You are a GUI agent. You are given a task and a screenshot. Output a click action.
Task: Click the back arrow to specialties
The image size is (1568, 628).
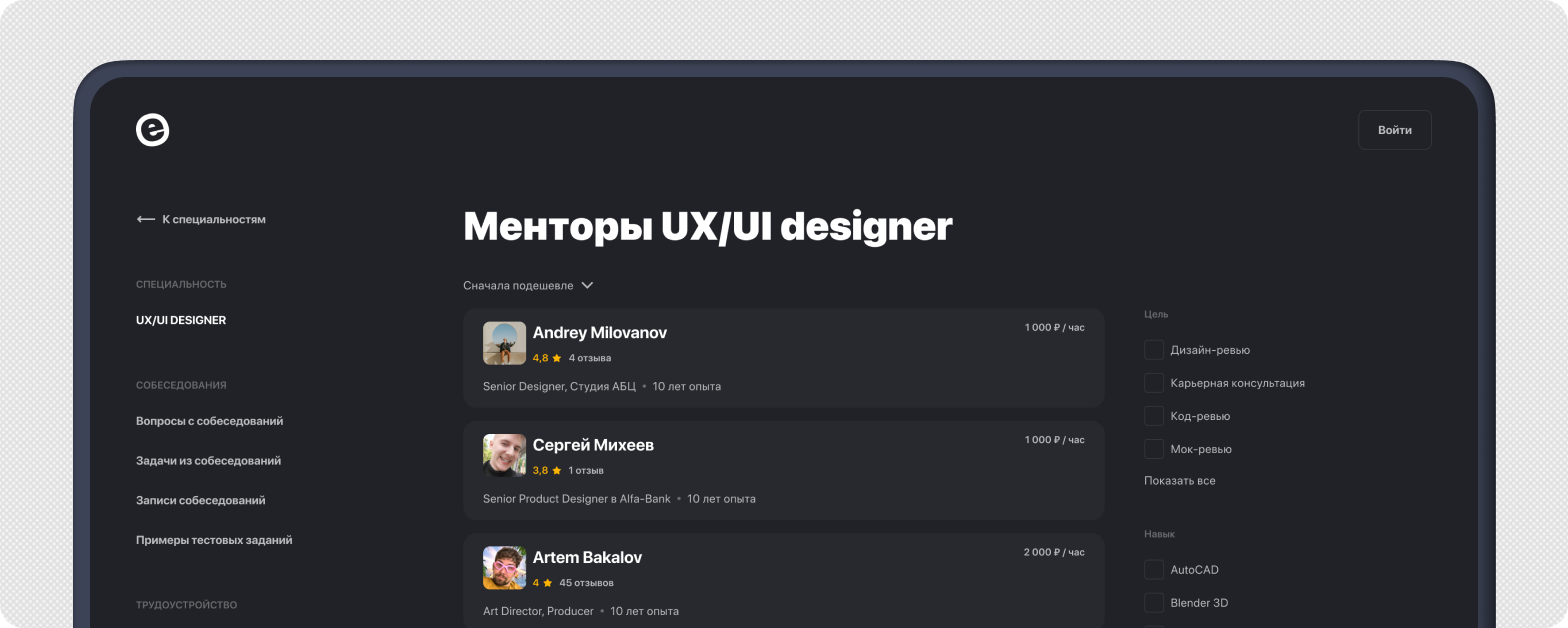(146, 219)
